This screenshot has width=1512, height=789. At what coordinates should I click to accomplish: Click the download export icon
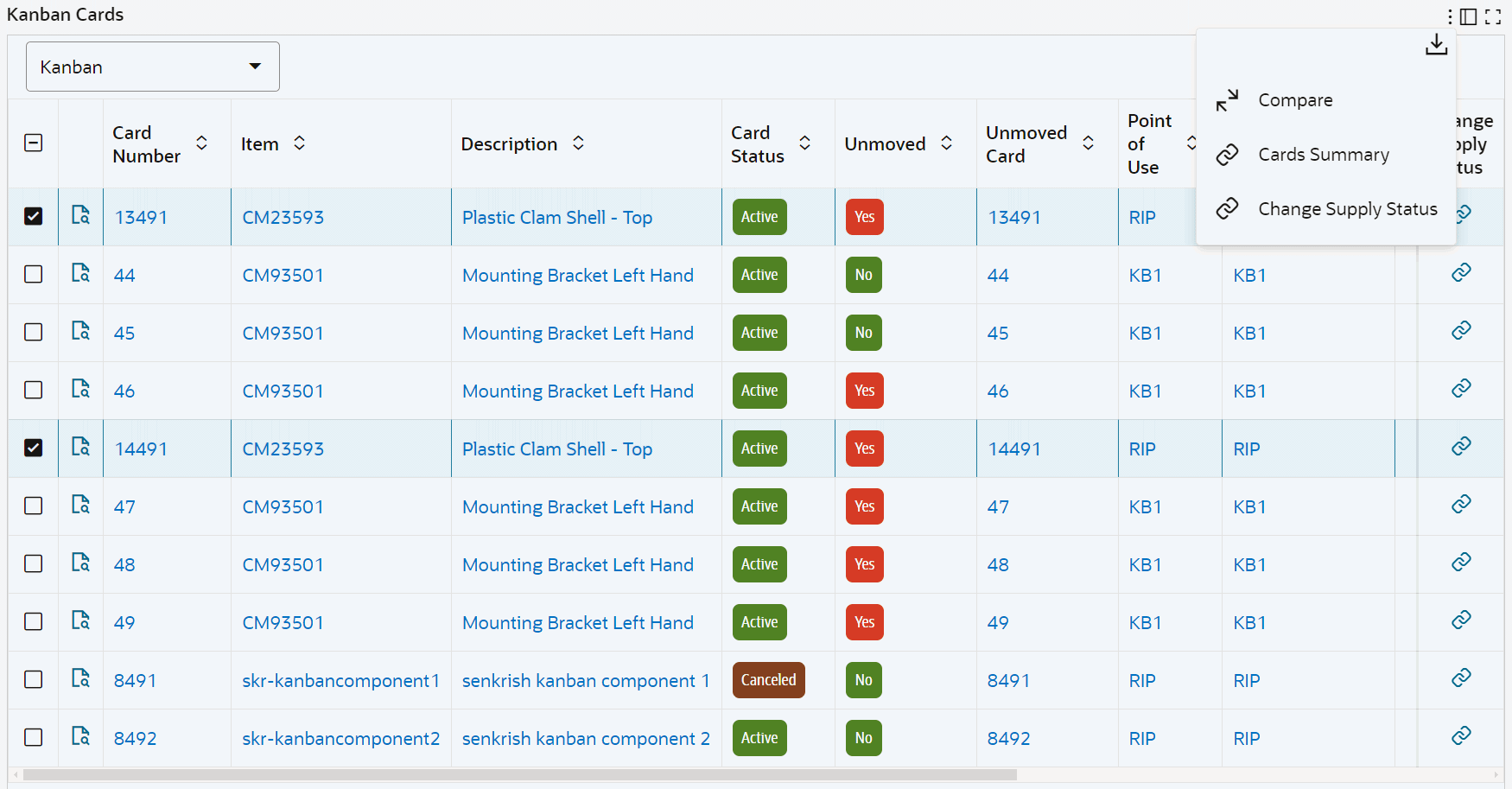point(1436,44)
